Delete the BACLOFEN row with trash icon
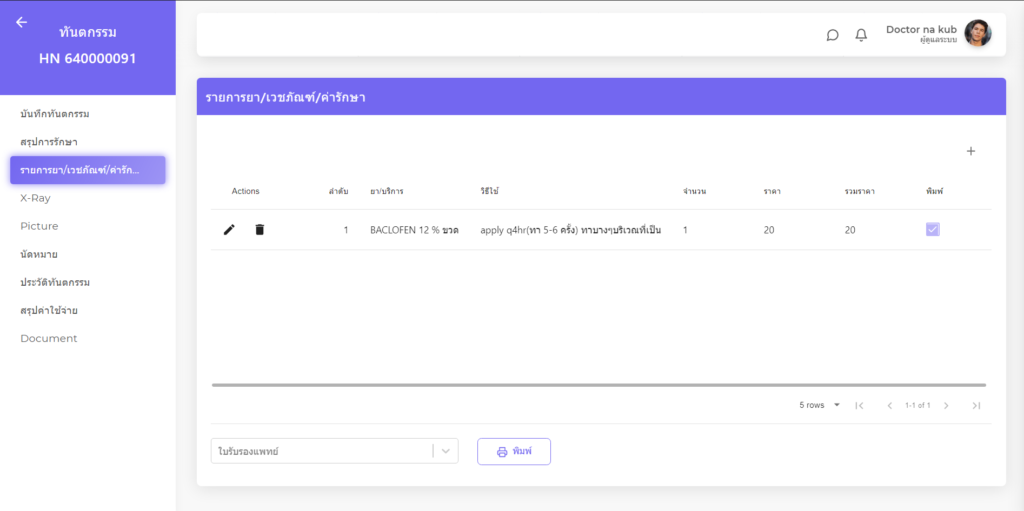This screenshot has width=1024, height=511. tap(260, 230)
